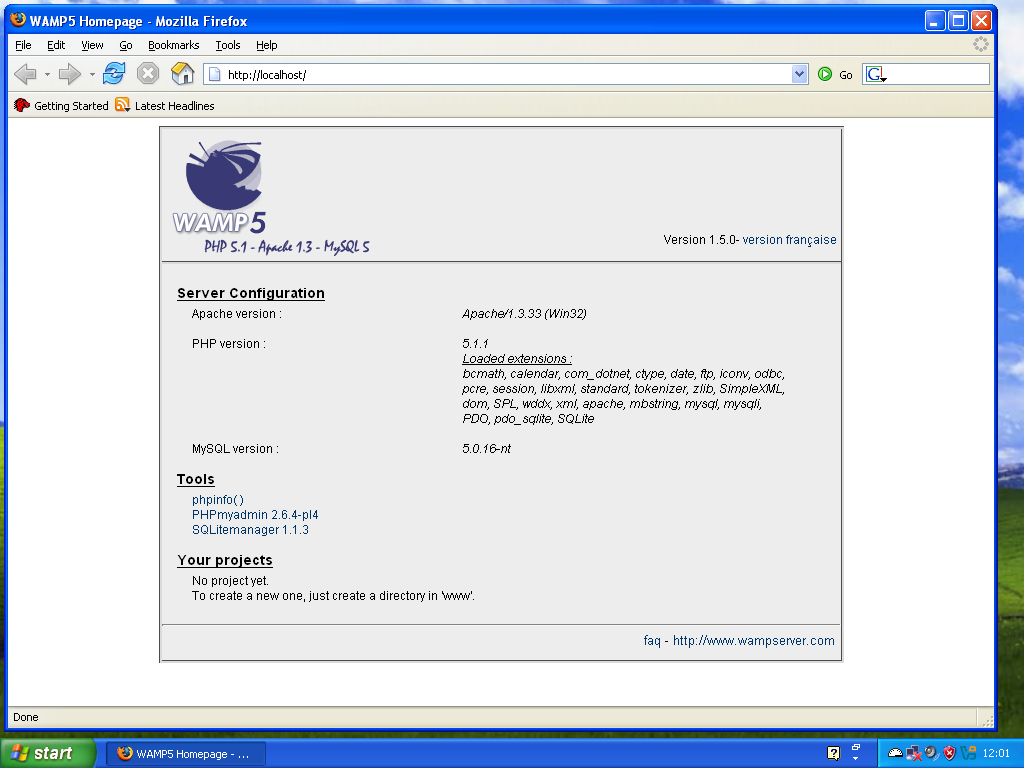Image resolution: width=1024 pixels, height=768 pixels.
Task: Click the network disconnected tray icon
Action: click(914, 753)
